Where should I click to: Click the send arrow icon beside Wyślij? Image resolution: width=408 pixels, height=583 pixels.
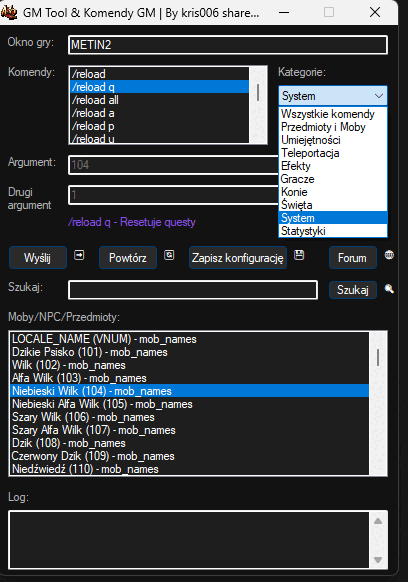(79, 255)
